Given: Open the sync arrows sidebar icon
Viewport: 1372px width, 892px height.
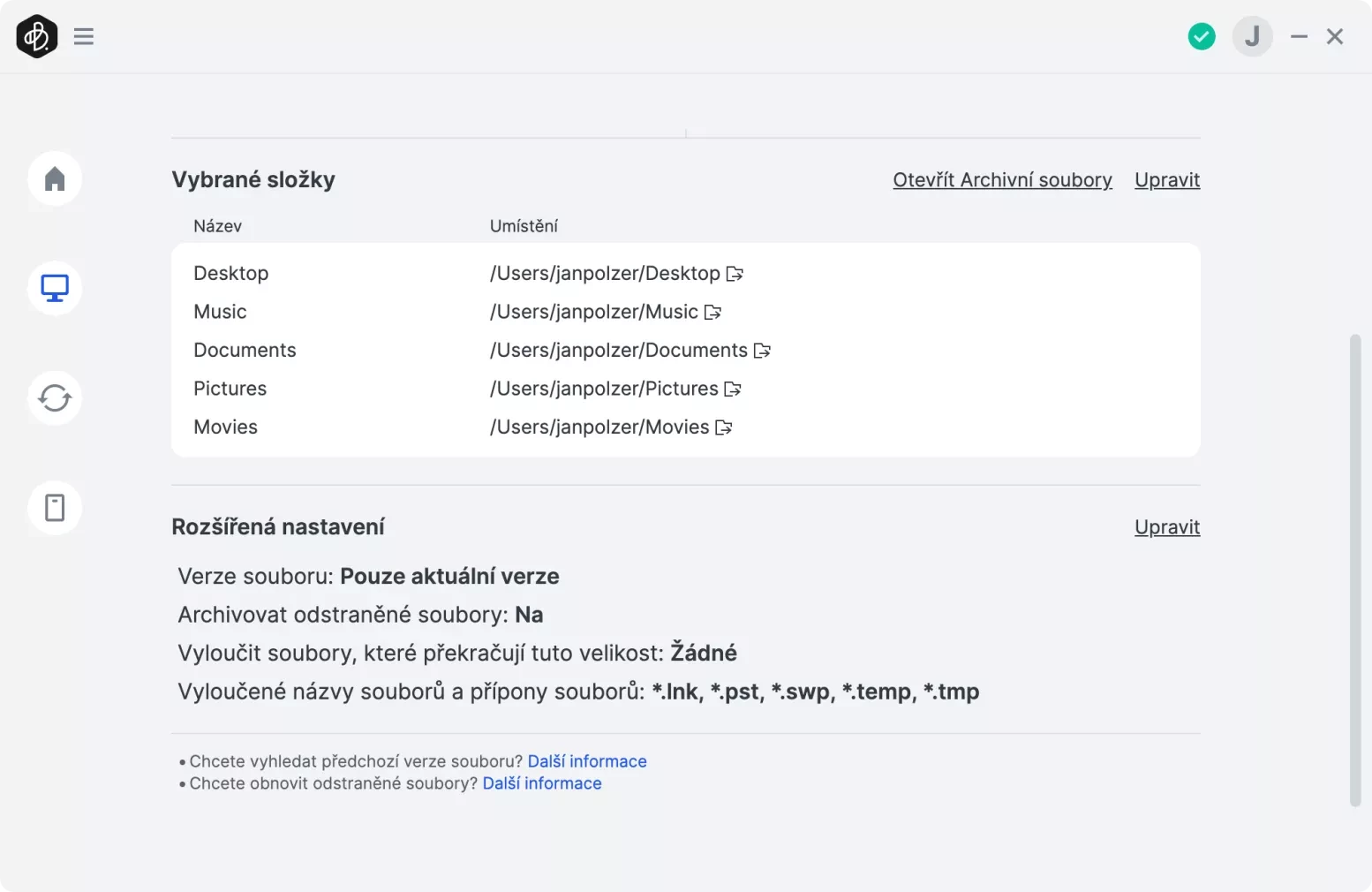Looking at the screenshot, I should [55, 397].
